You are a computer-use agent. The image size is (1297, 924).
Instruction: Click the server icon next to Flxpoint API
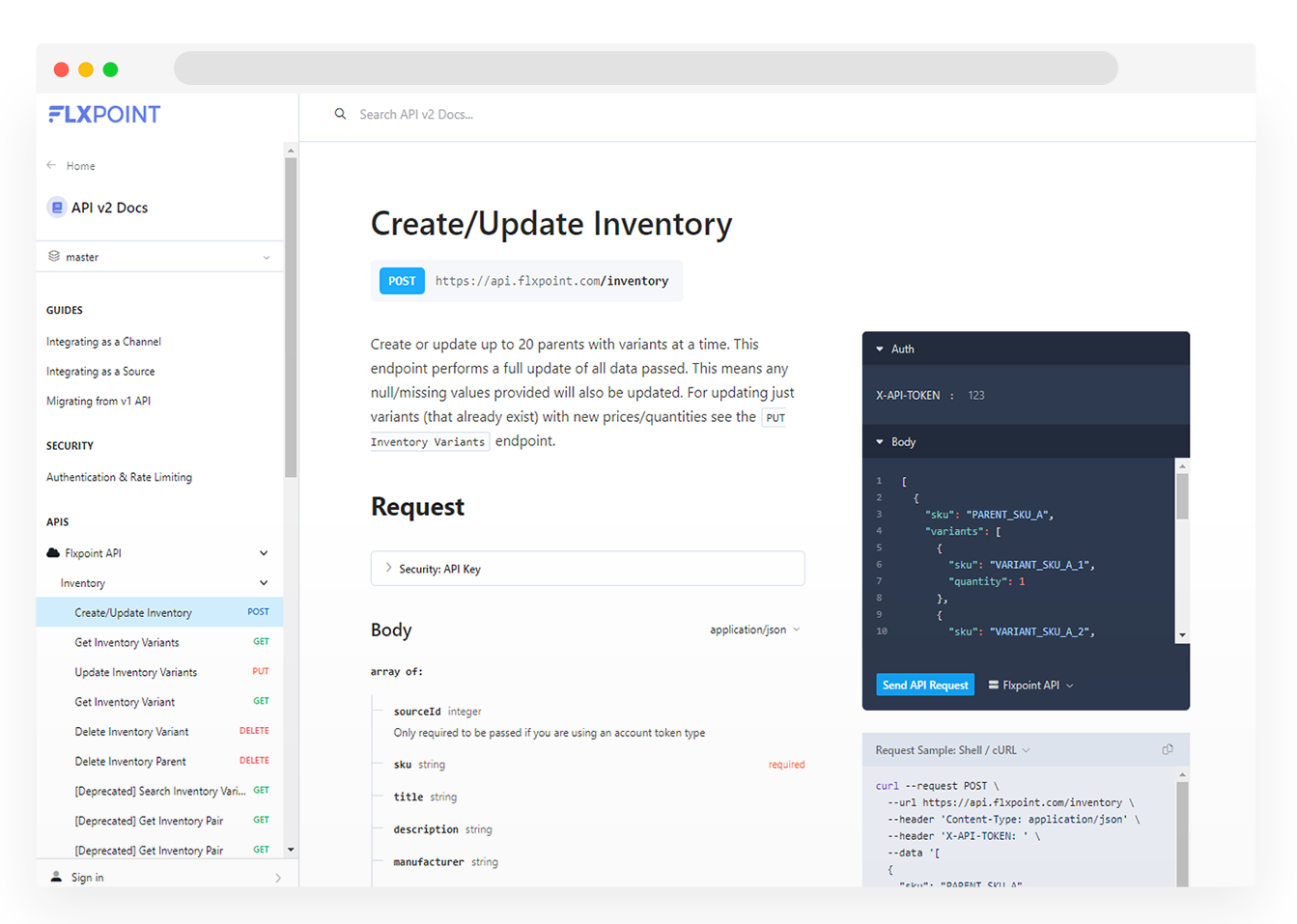pos(993,685)
